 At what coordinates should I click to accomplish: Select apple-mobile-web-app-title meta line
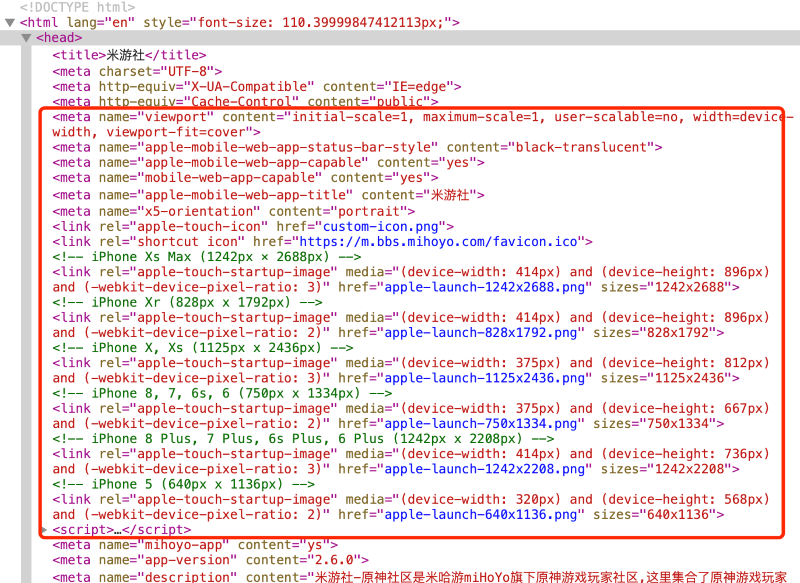(268, 195)
